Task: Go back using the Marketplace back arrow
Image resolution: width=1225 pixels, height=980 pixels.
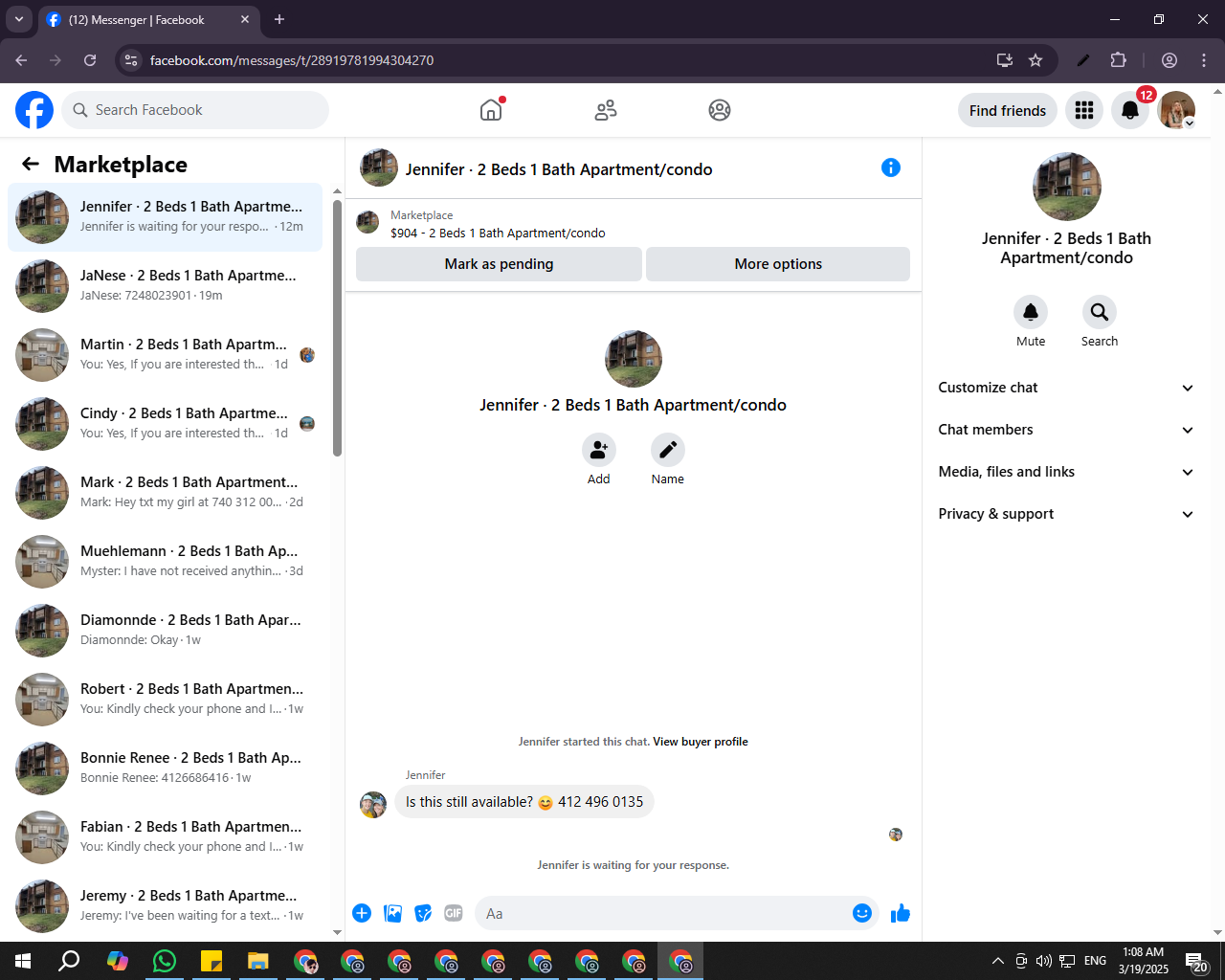Action: (31, 164)
